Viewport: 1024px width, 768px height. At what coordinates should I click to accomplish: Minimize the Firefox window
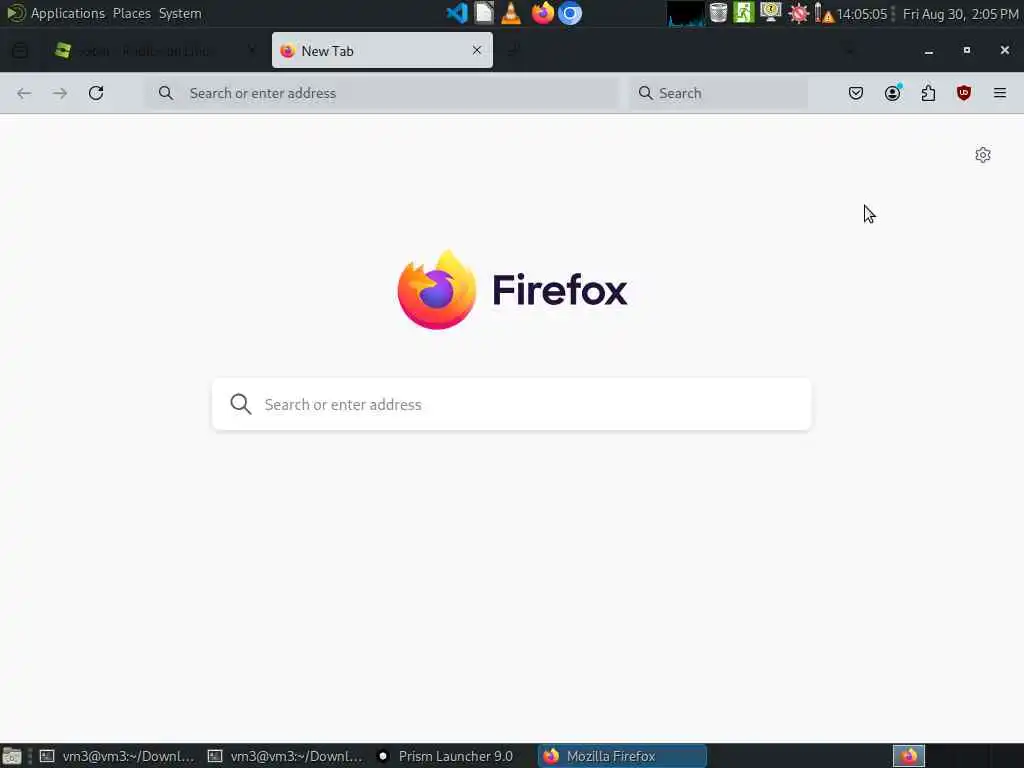click(x=929, y=51)
